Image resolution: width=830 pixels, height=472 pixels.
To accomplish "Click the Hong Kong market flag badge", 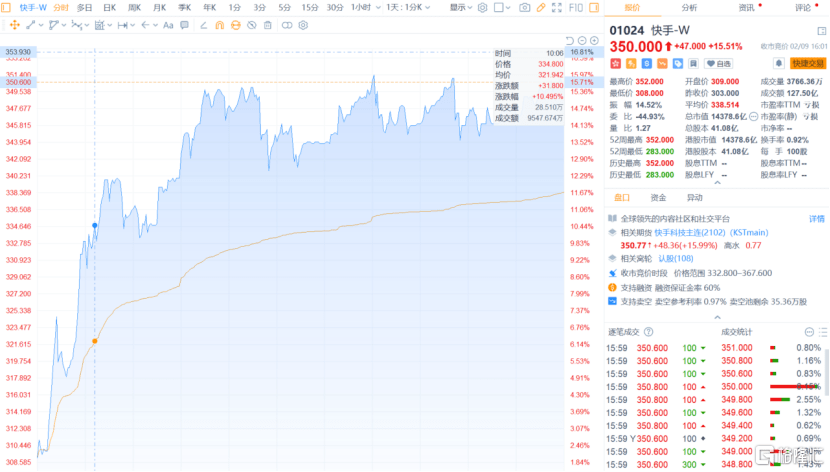I will (x=615, y=63).
